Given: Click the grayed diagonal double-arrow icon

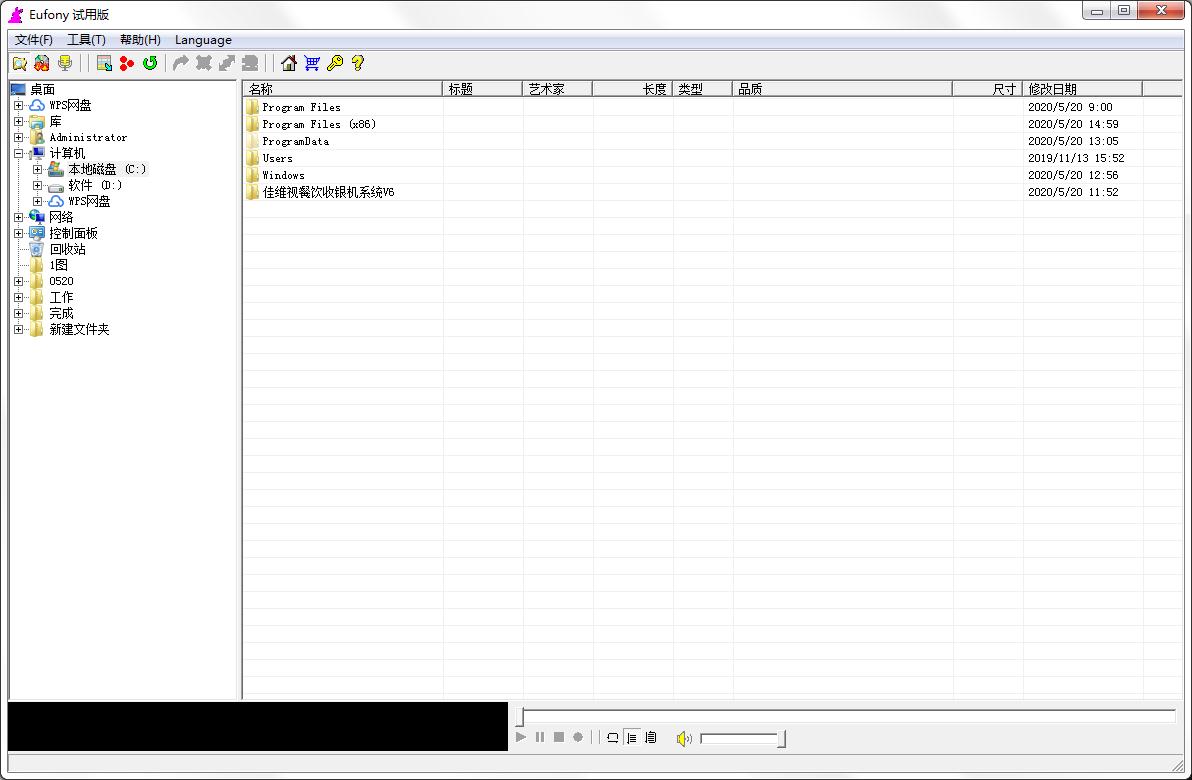Looking at the screenshot, I should tap(227, 63).
